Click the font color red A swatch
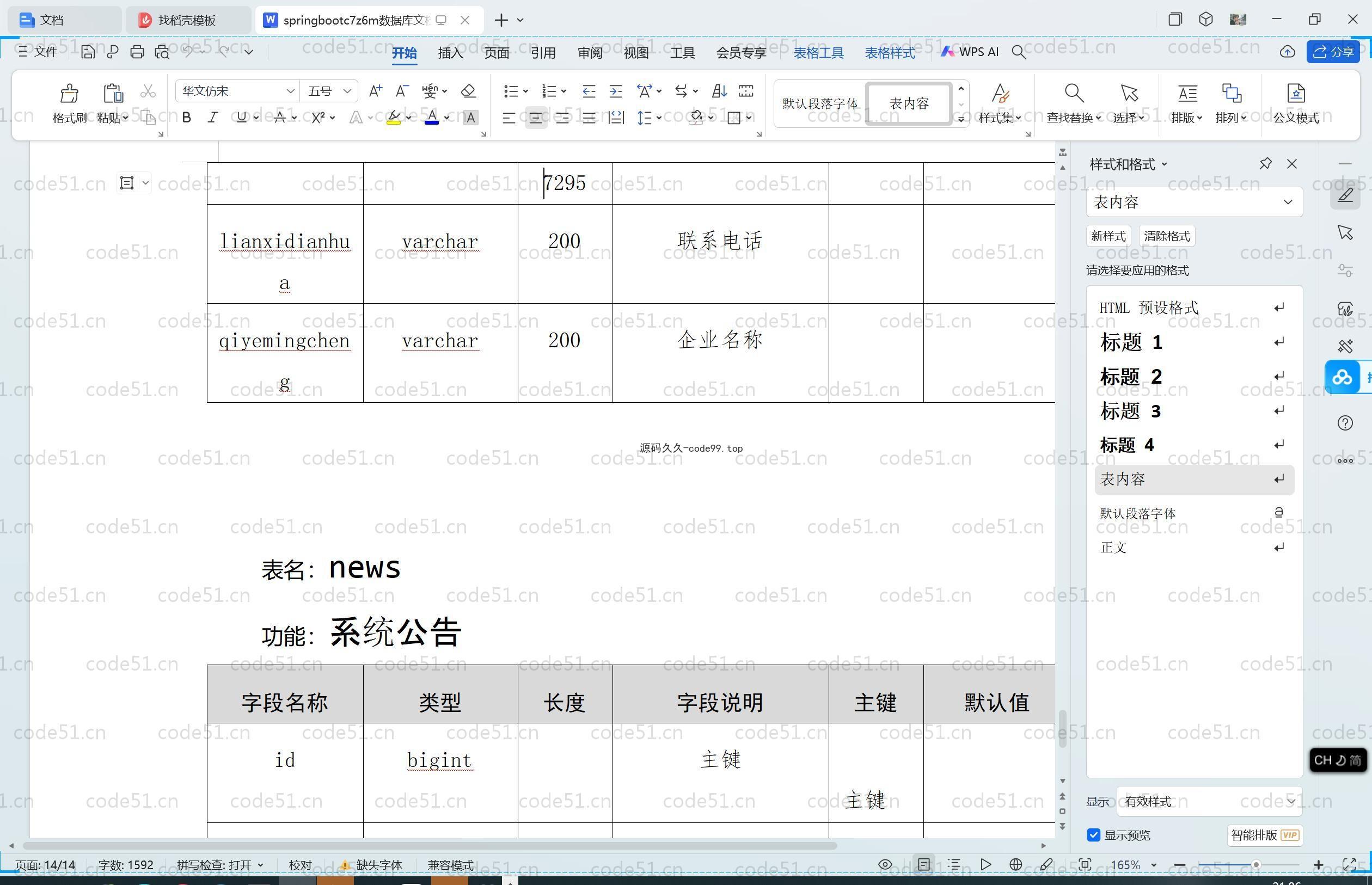Screen dimensions: 1372x885 (432, 118)
